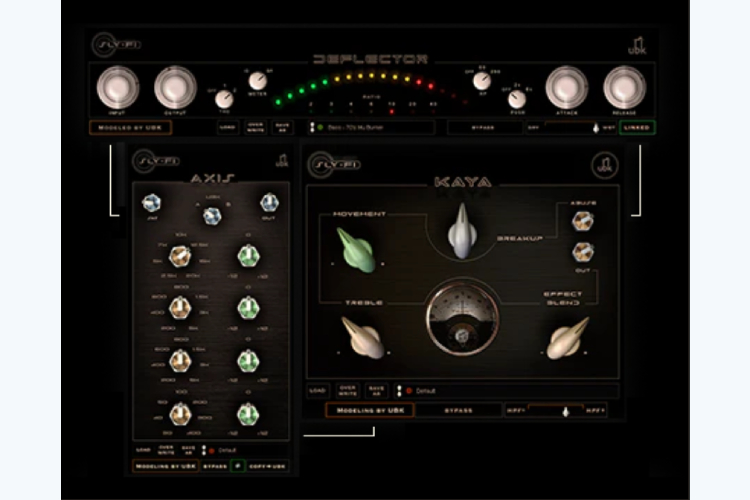750x500 pixels.
Task: Click Load in the Axis preset bar
Action: [x=143, y=451]
